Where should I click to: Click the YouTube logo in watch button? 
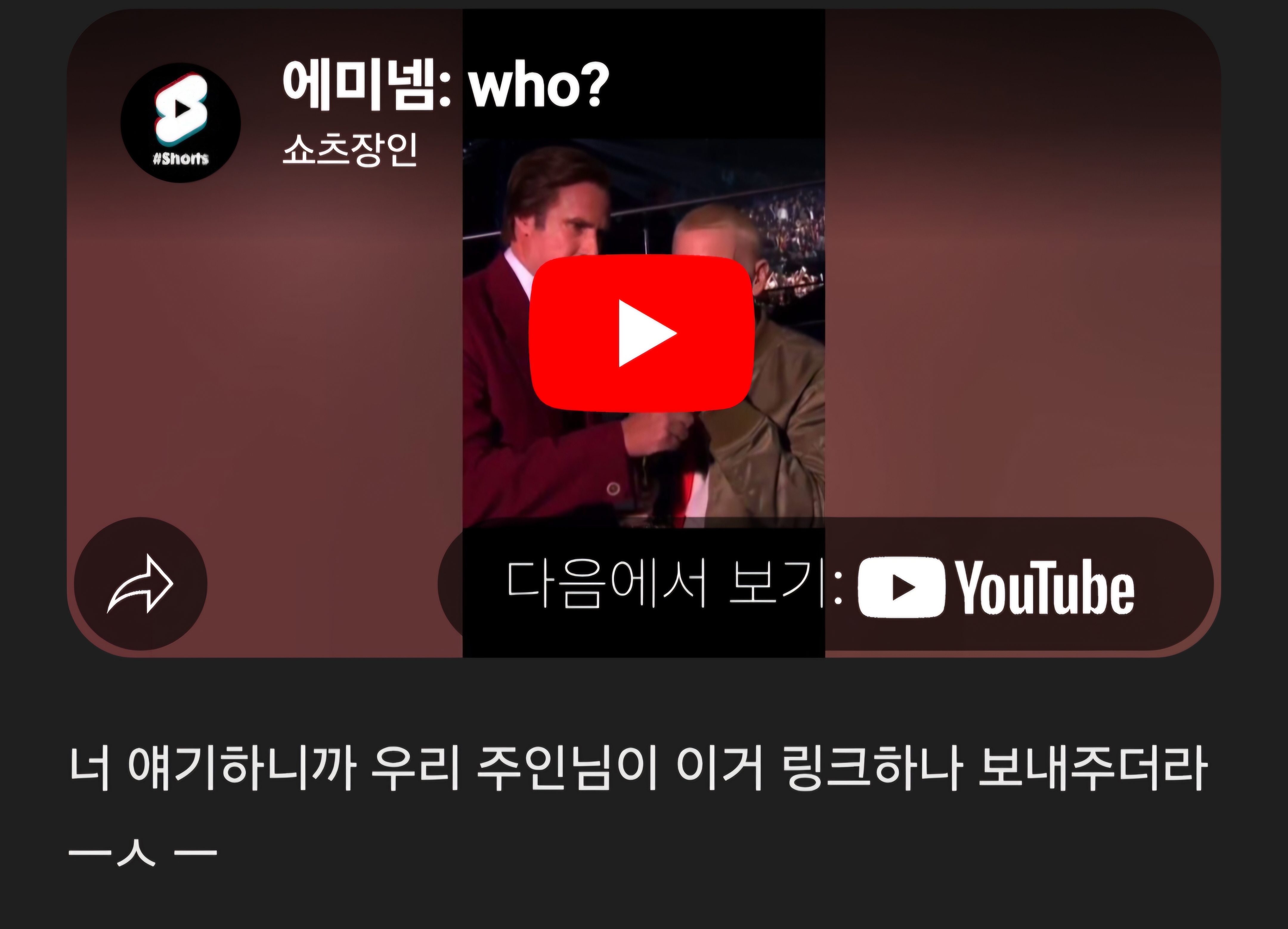click(996, 587)
